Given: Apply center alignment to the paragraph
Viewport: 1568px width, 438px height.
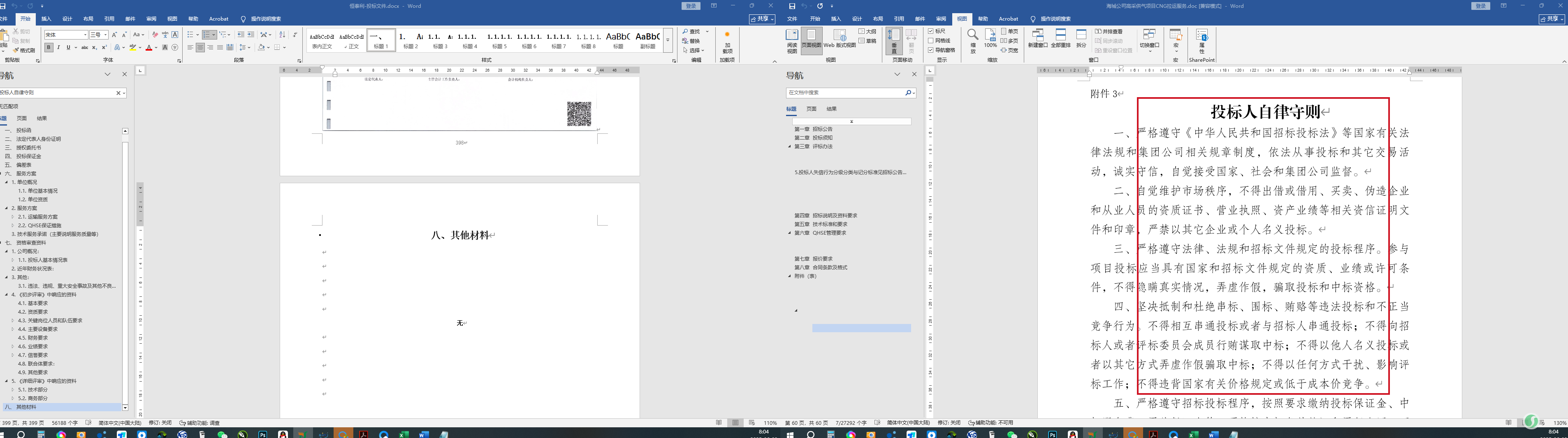Looking at the screenshot, I should pyautogui.click(x=200, y=47).
